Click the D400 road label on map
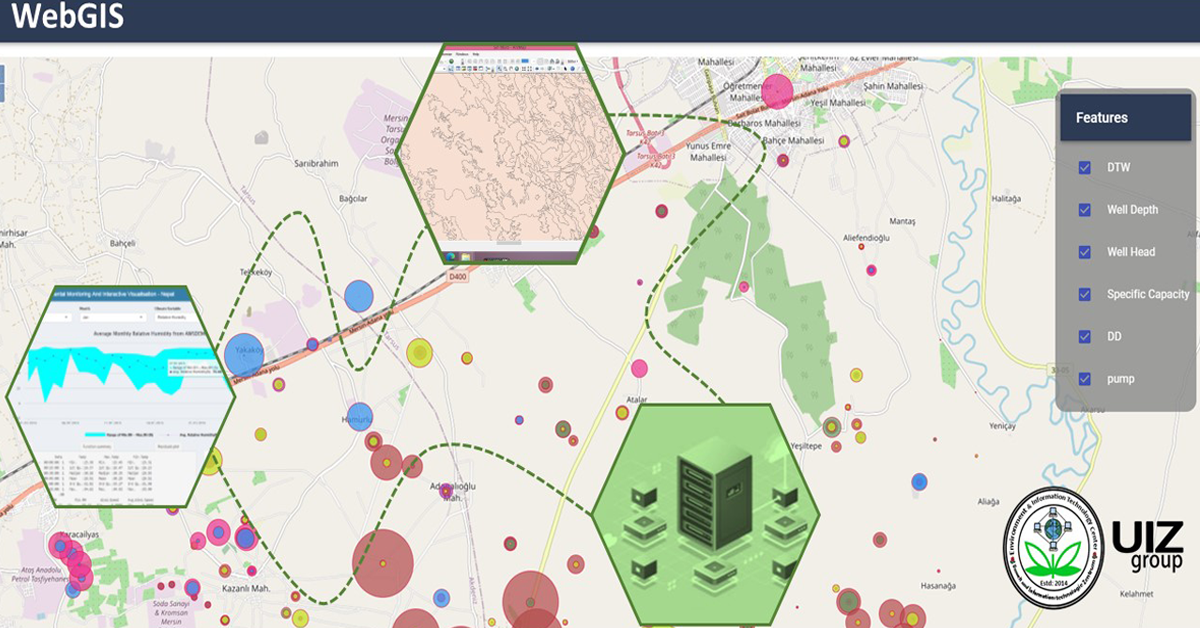This screenshot has height=628, width=1200. click(457, 276)
